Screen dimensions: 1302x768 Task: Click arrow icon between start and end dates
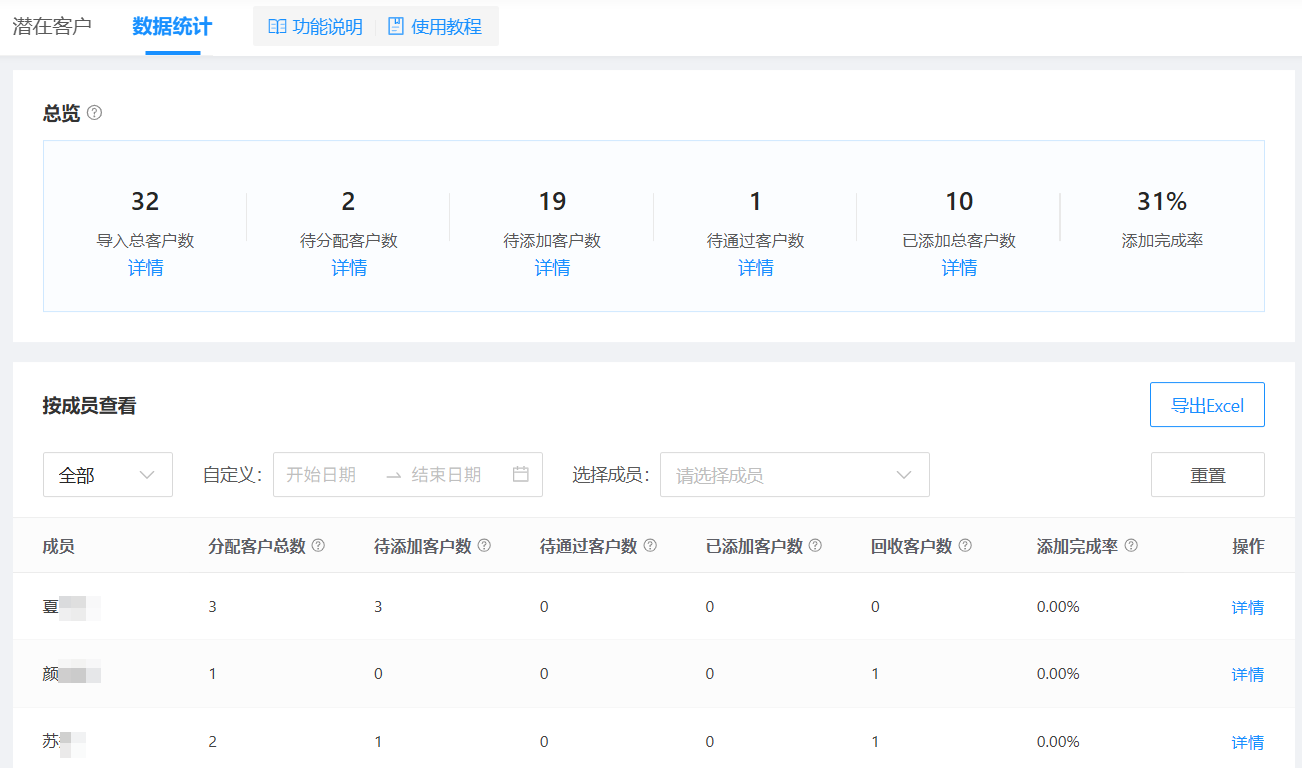click(393, 475)
